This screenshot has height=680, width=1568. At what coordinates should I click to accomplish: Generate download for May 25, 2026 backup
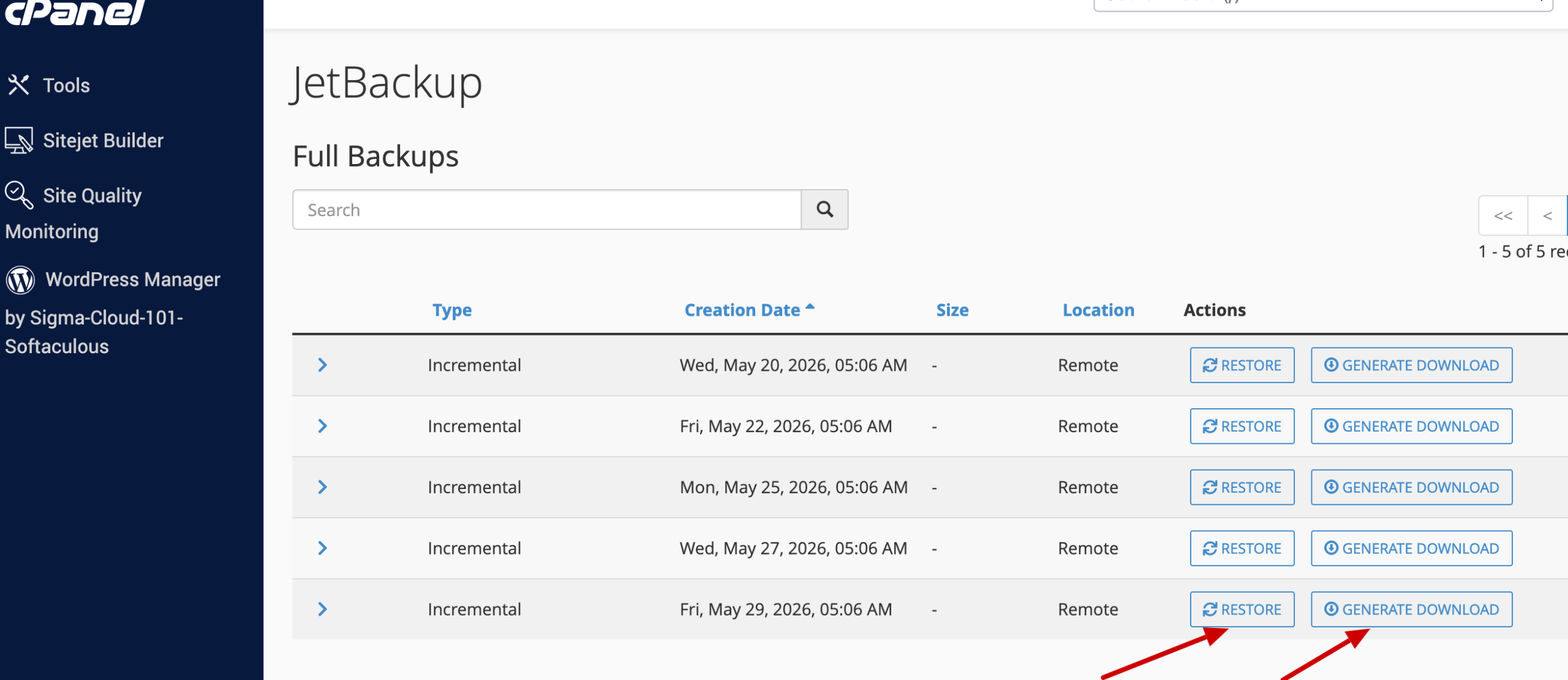point(1411,487)
